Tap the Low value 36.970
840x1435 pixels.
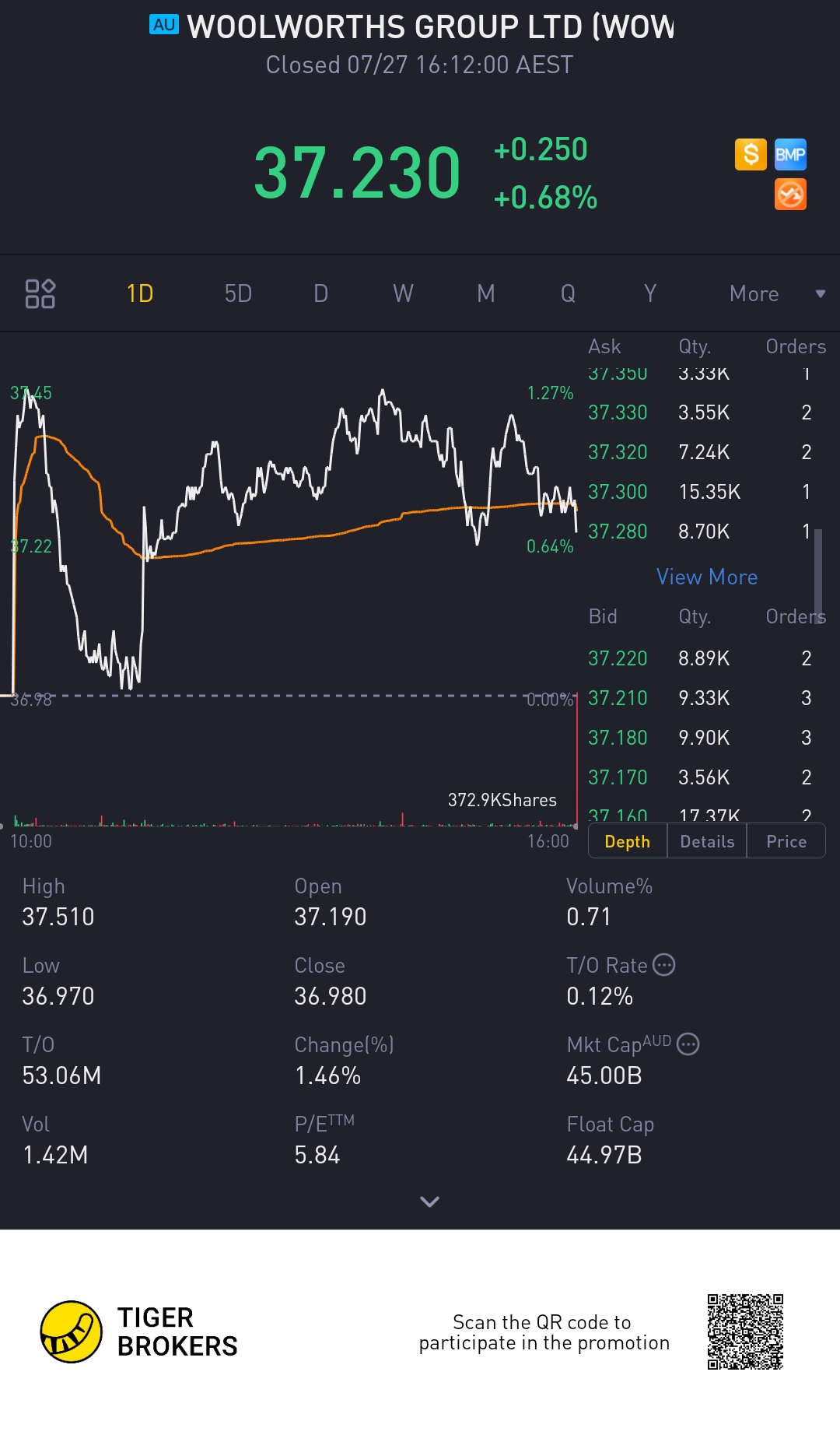58,996
